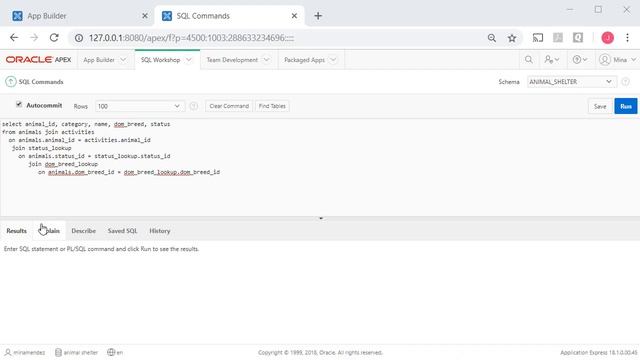
Task: Click the help icon beside Schema
Action: 625,82
